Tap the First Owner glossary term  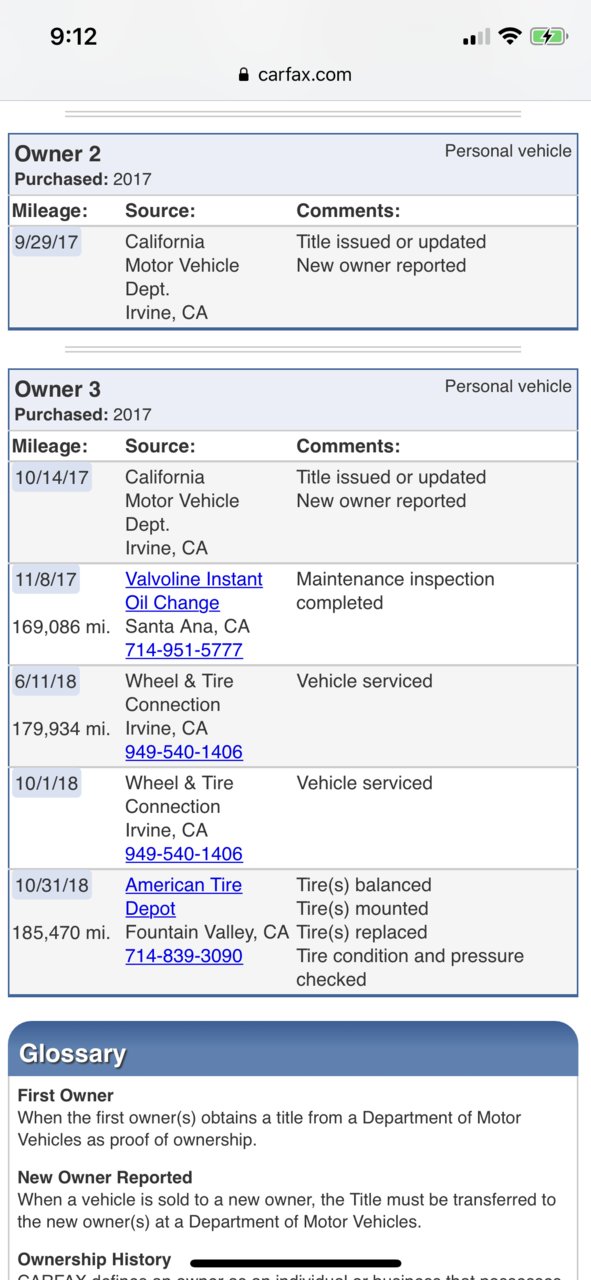coord(66,1095)
